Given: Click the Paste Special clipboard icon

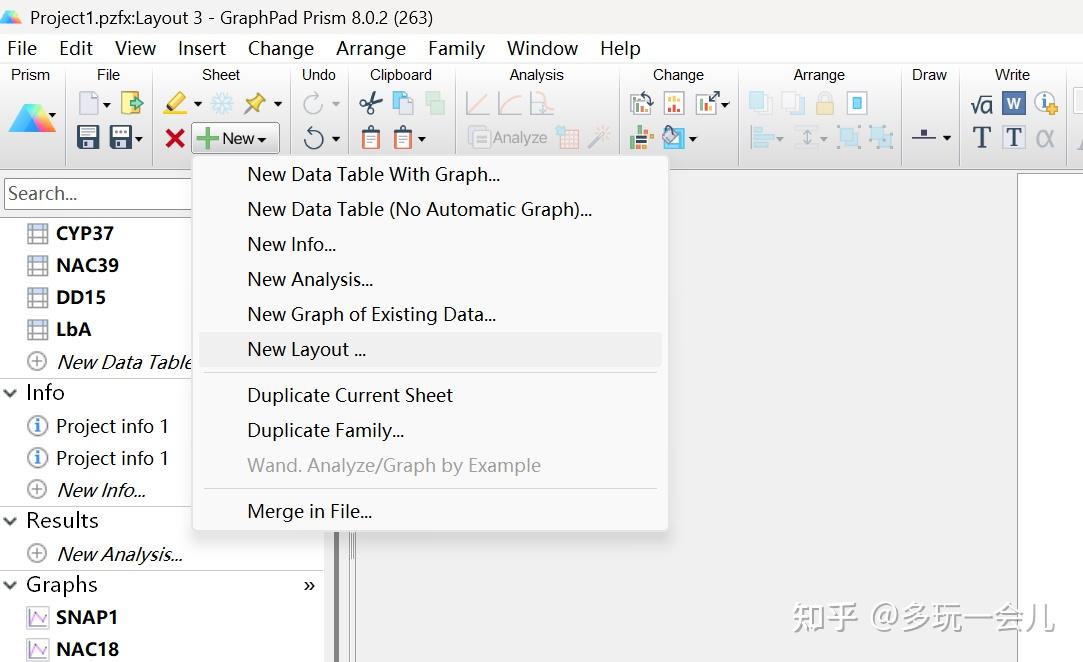Looking at the screenshot, I should pos(403,138).
